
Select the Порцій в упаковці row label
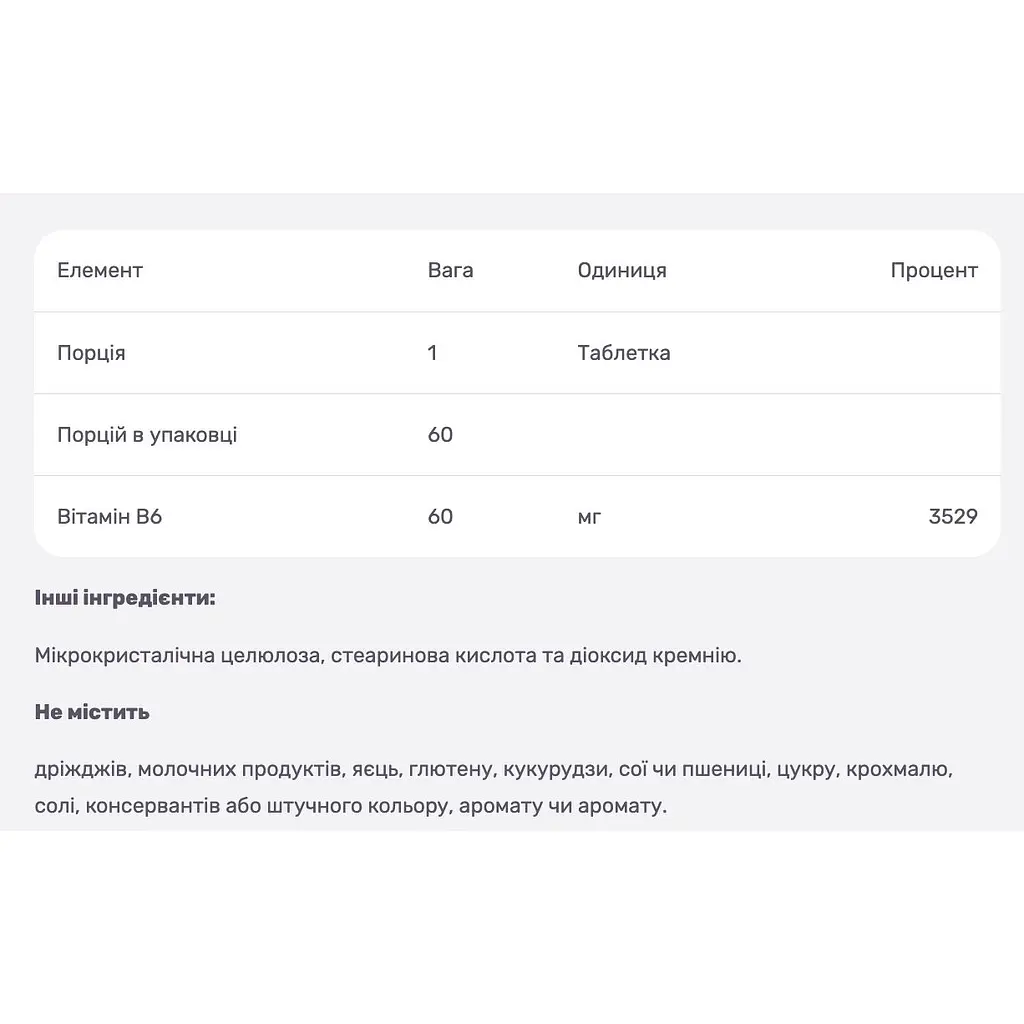click(147, 435)
